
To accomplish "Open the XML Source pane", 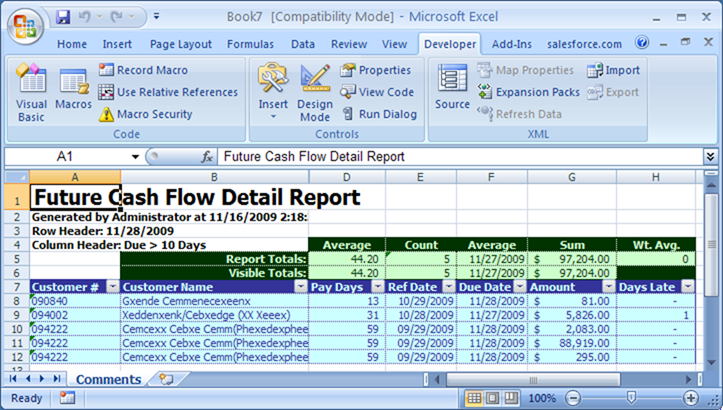I will click(452, 88).
